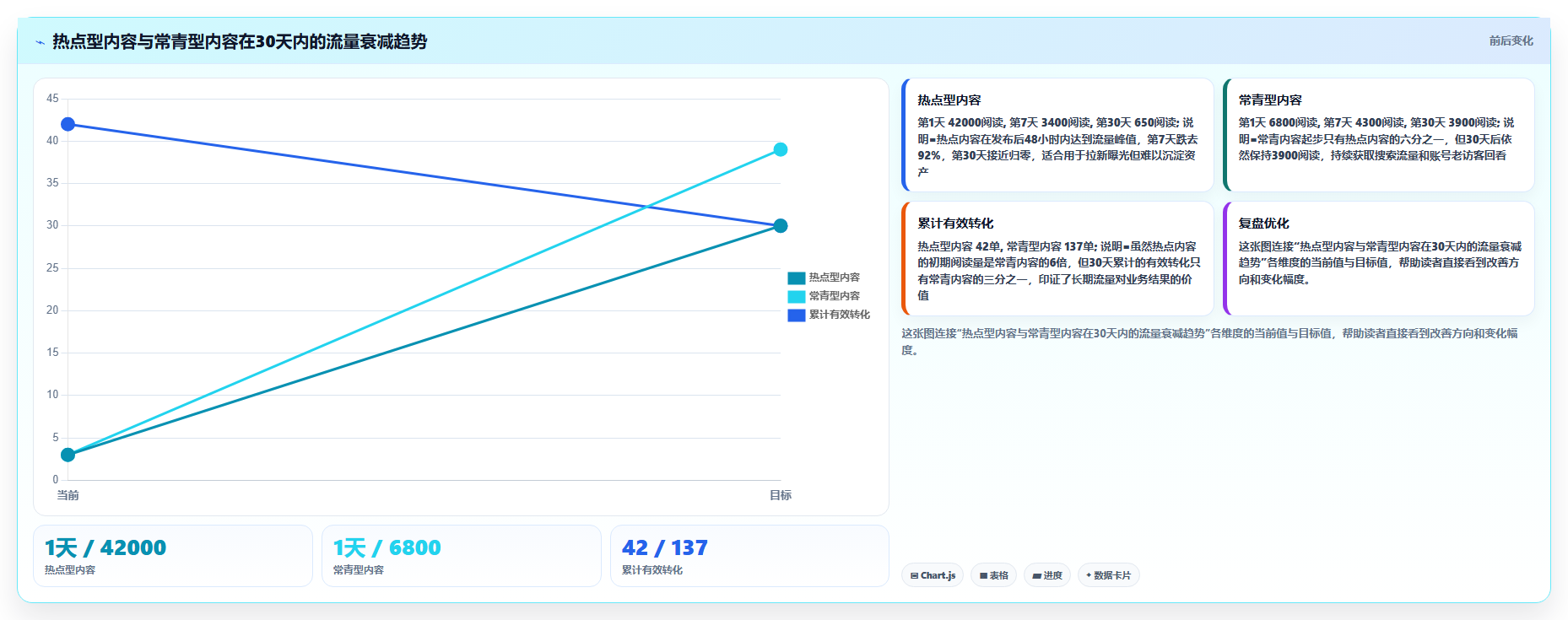Image resolution: width=1568 pixels, height=620 pixels.
Task: Toggle the 累计有效转化 legend color swatch
Action: point(797,315)
